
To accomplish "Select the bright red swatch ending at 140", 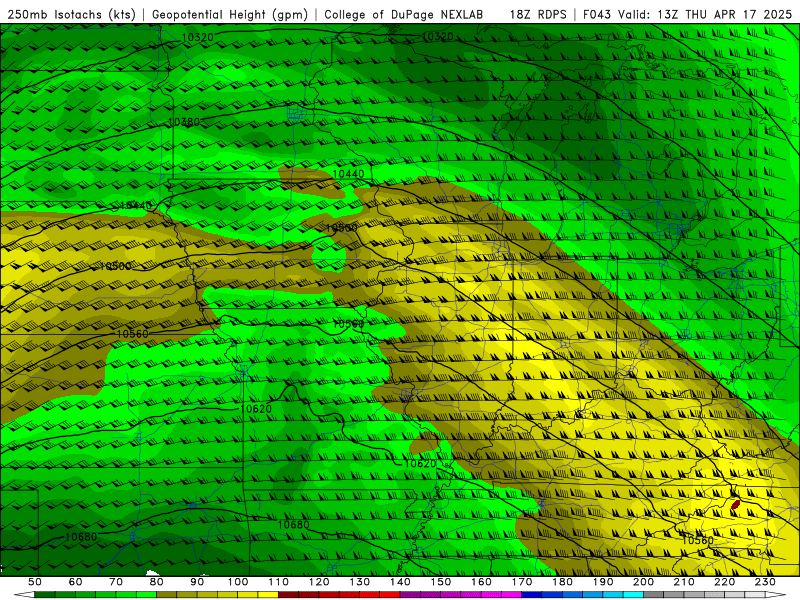I will (x=390, y=594).
